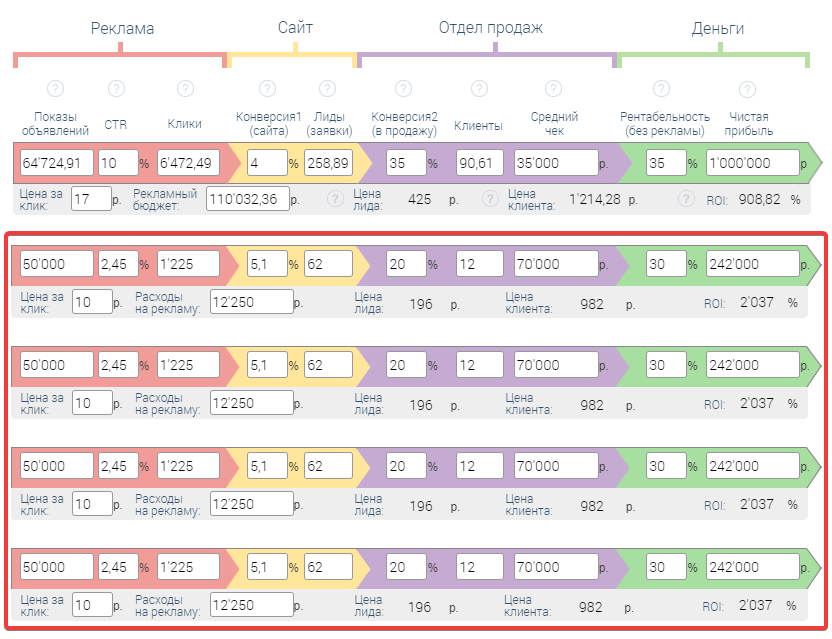Screen dimensions: 832x639
Task: Show help for Средний чек
Action: pyautogui.click(x=553, y=88)
